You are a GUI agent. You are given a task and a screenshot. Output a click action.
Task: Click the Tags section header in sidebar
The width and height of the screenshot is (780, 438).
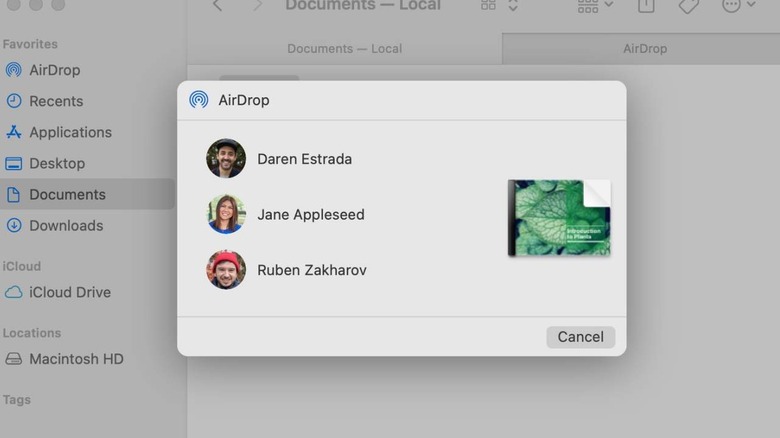(16, 400)
